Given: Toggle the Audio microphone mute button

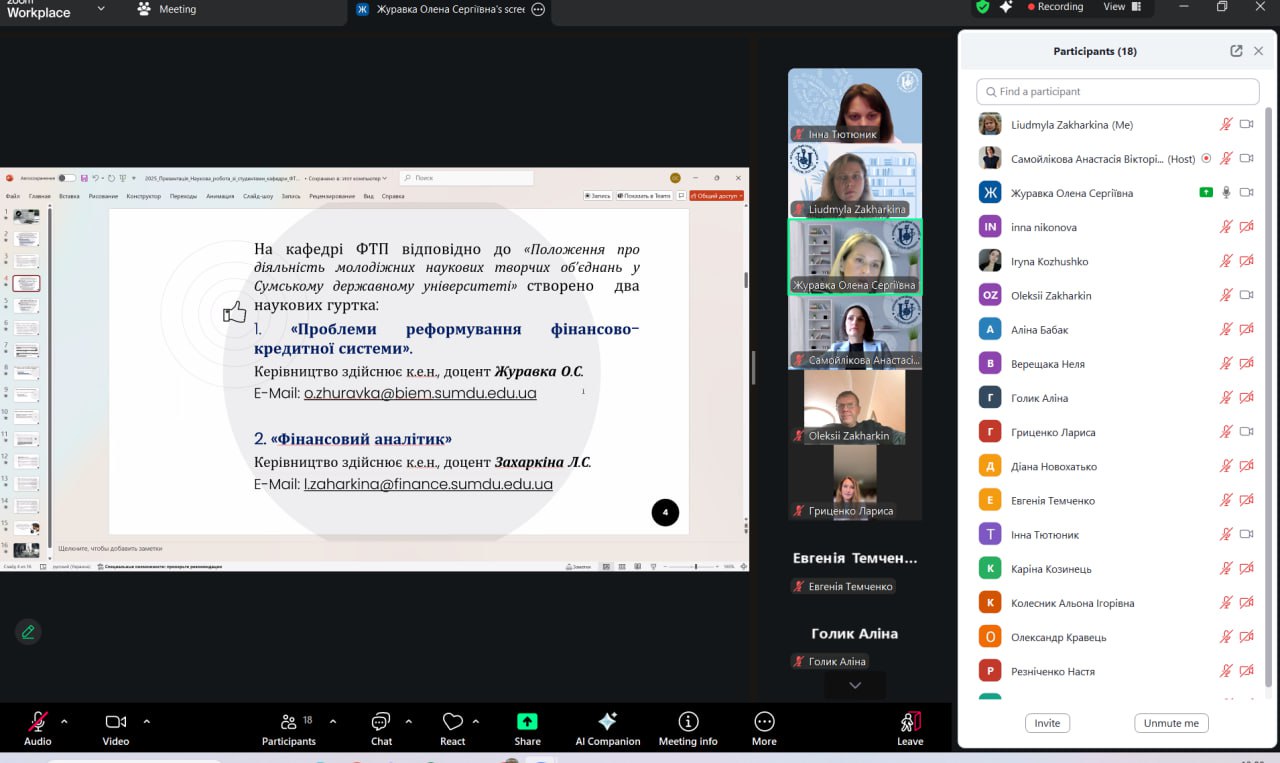Looking at the screenshot, I should 38,722.
